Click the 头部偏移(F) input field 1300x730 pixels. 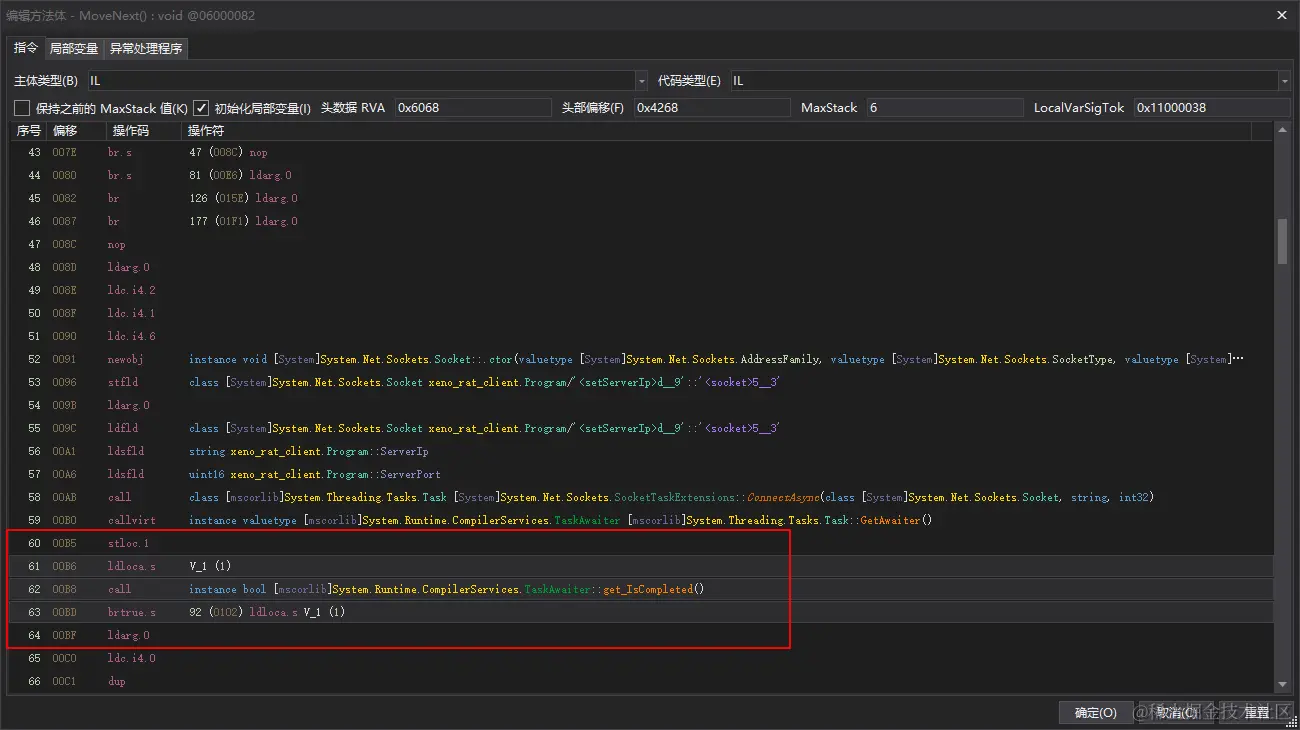point(711,108)
